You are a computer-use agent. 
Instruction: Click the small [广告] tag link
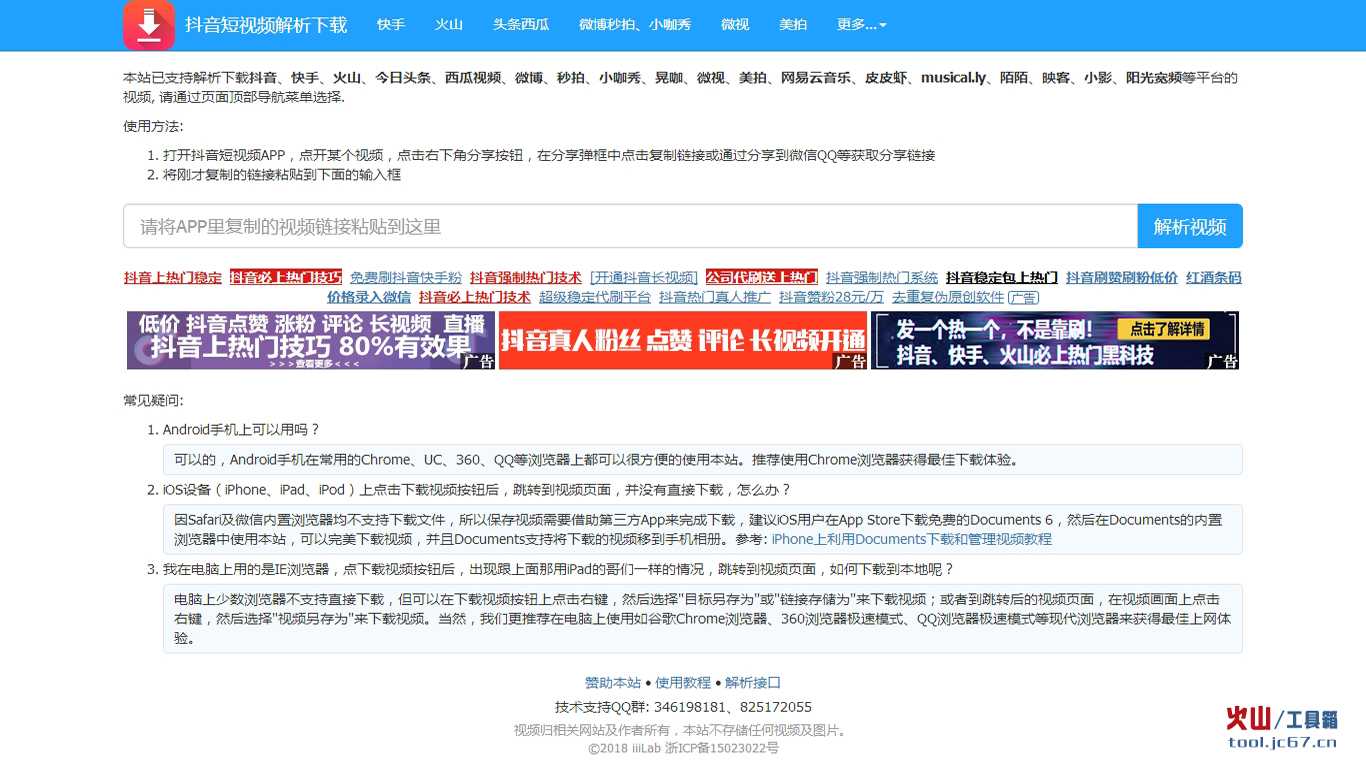(1023, 297)
